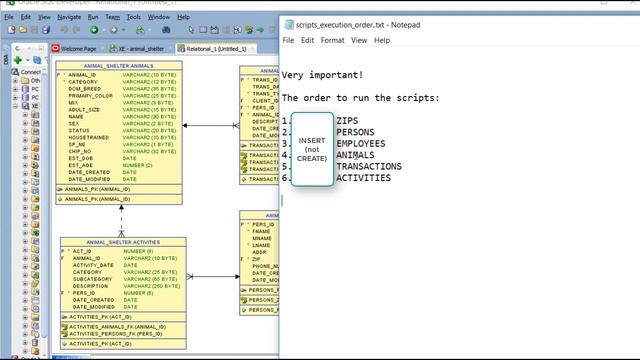Click the word EMPLOYEES in Notepad
This screenshot has width=640, height=360.
pyautogui.click(x=361, y=144)
